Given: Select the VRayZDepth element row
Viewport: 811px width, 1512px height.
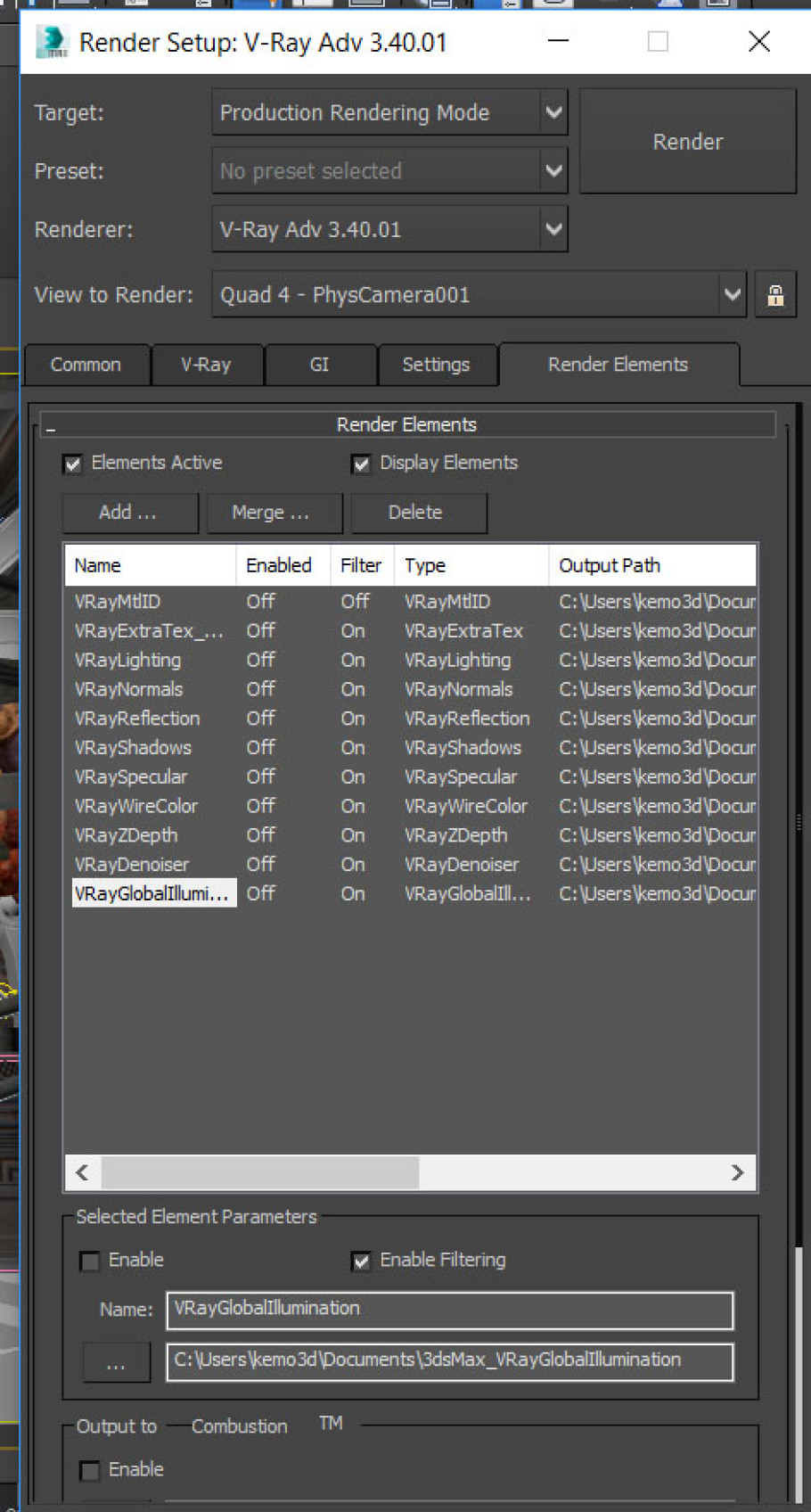Looking at the screenshot, I should [x=411, y=835].
